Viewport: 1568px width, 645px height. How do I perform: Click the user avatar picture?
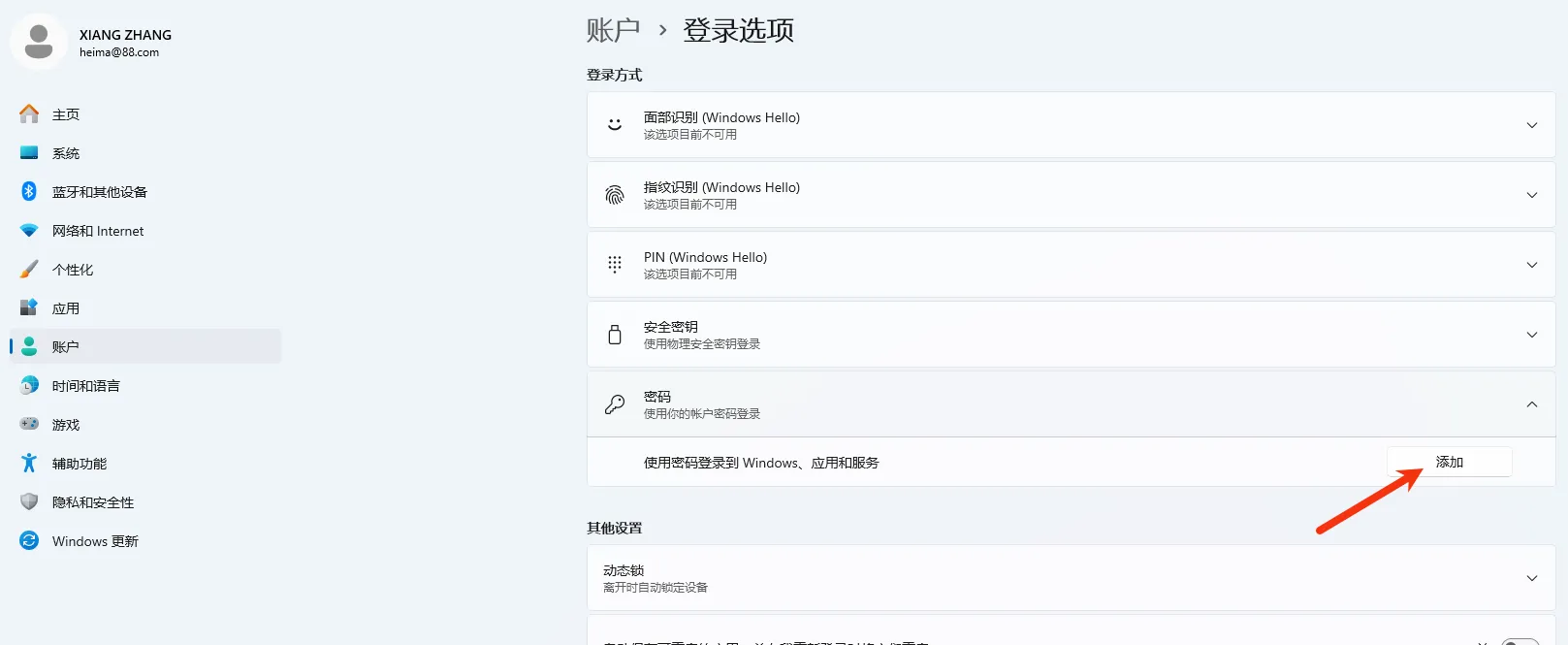39,42
